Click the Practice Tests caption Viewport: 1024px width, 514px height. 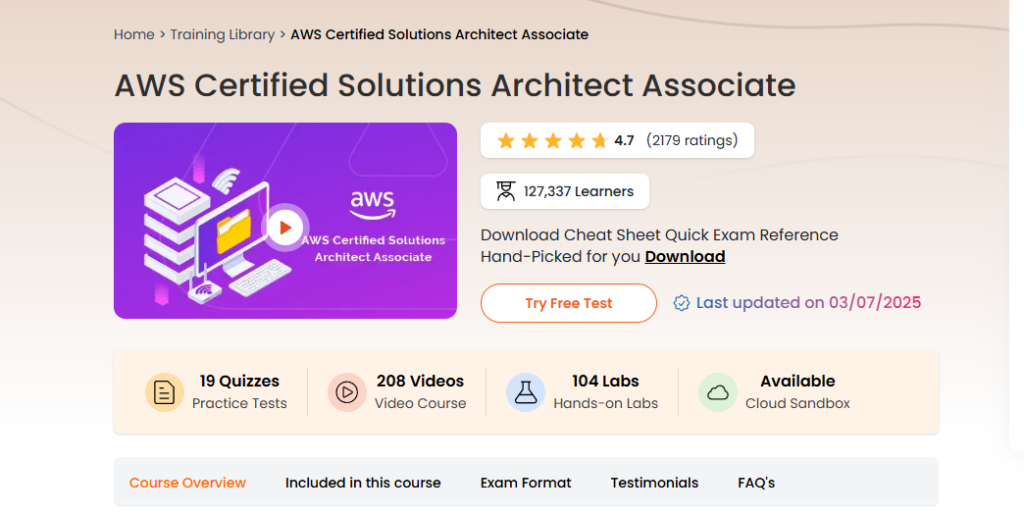coord(240,404)
